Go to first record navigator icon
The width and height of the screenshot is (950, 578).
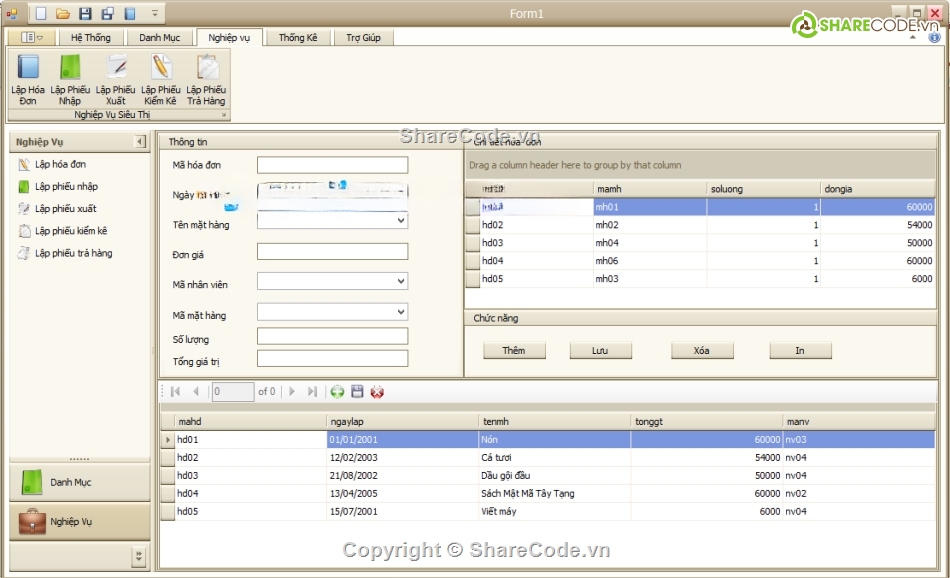(176, 391)
